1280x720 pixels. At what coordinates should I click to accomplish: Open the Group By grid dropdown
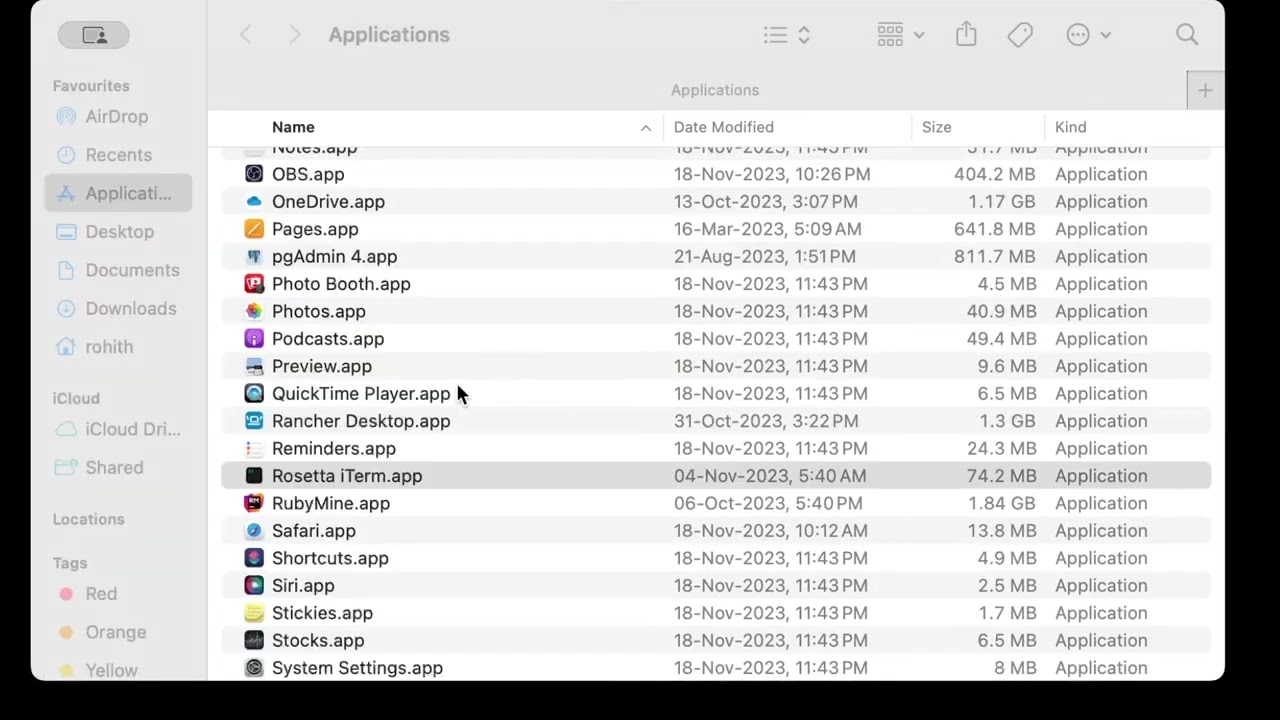point(900,35)
